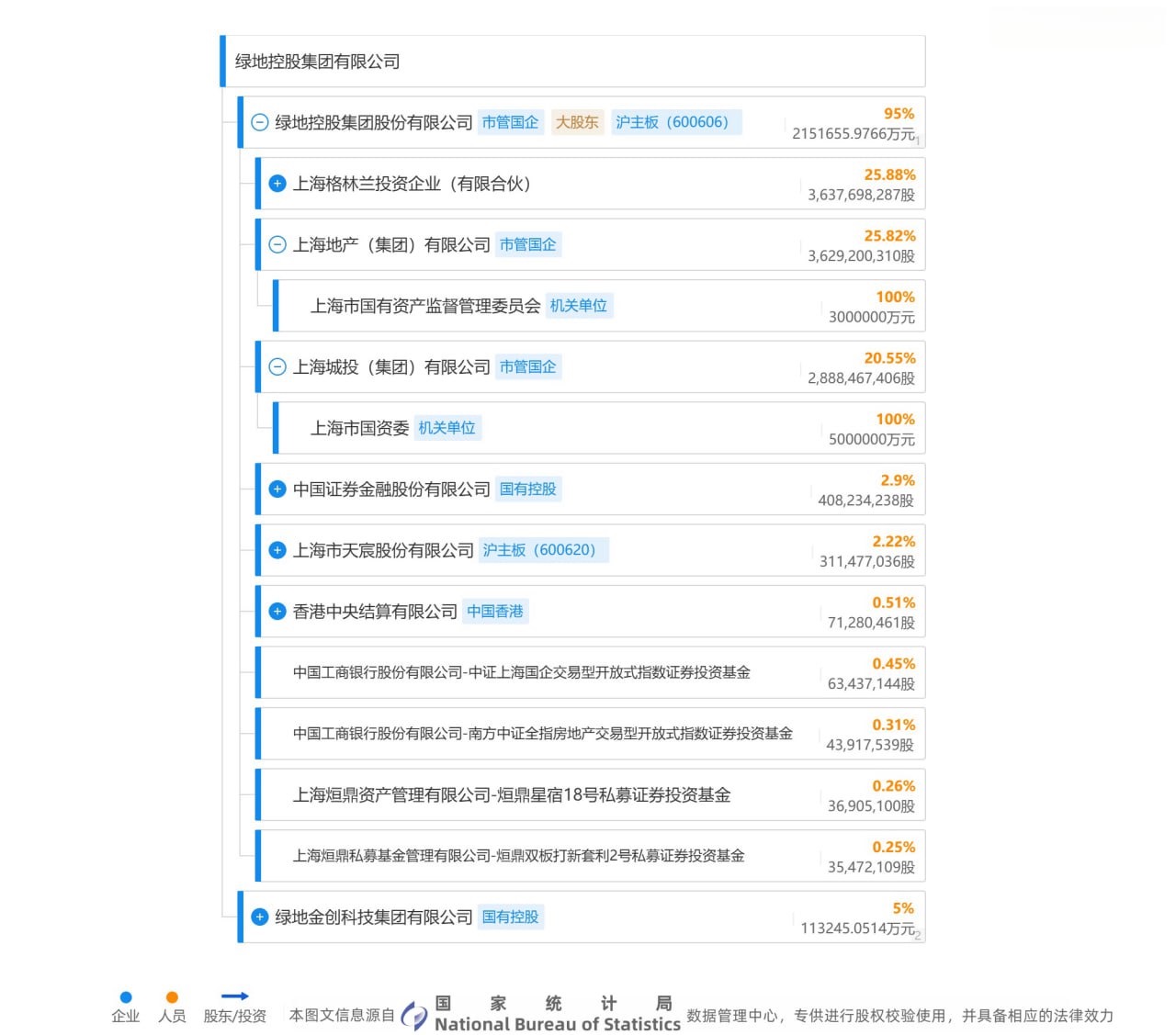Open 上海城投（集团）有限公司 name
This screenshot has height=1035, width=1176.
click(x=391, y=366)
